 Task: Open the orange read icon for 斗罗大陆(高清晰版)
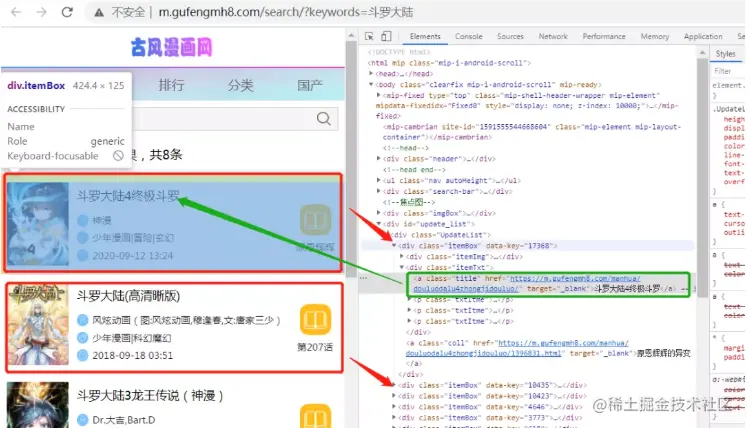315,319
